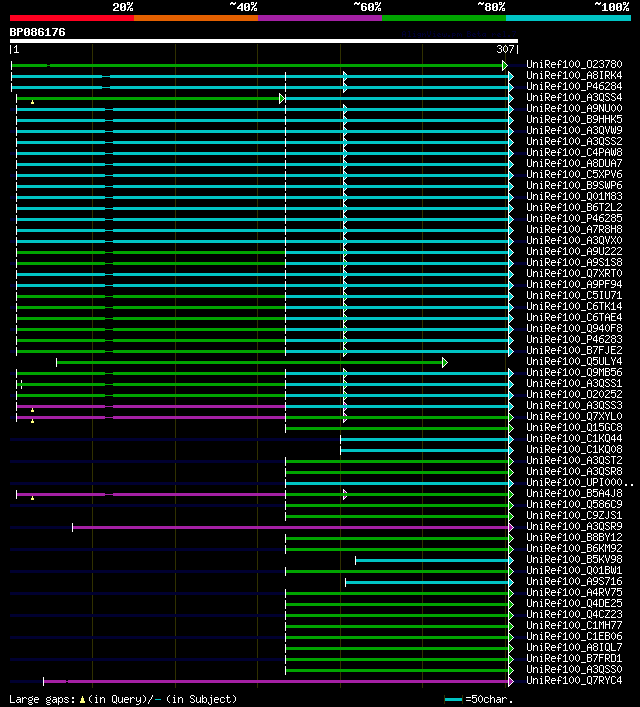
Task: Click the orange ~40% legend segment
Action: coord(196,18)
